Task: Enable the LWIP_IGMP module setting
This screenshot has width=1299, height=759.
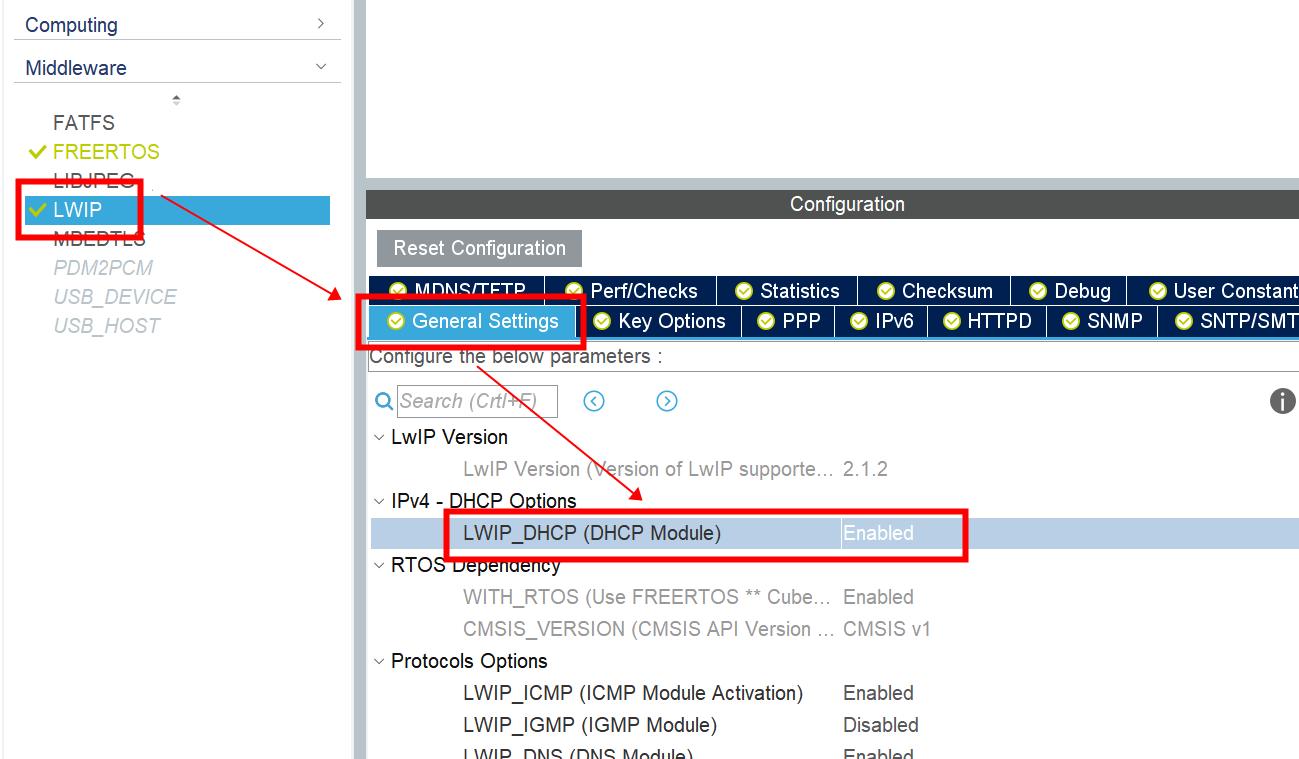Action: 881,724
